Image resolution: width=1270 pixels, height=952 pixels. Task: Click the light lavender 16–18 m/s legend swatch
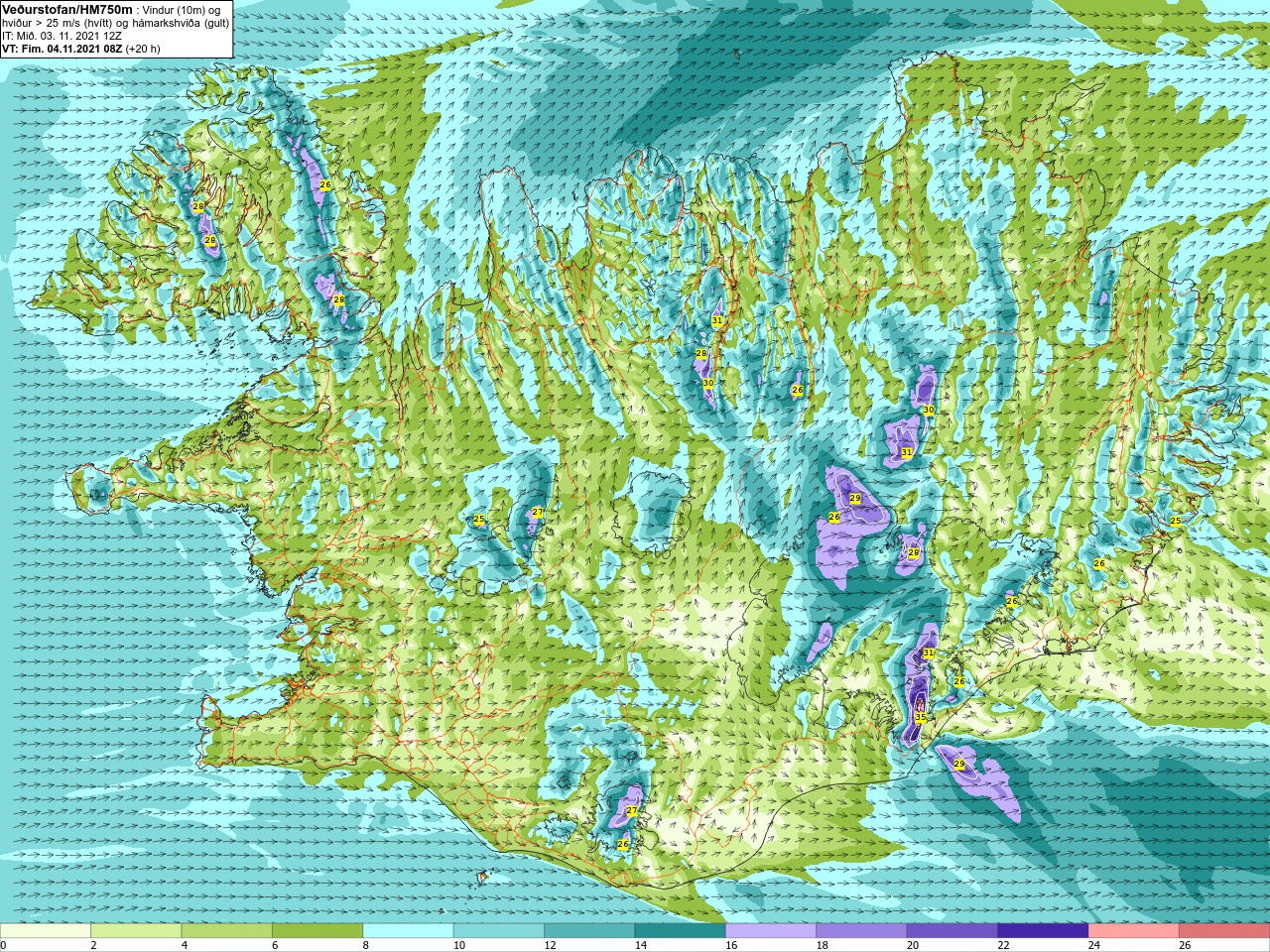771,931
